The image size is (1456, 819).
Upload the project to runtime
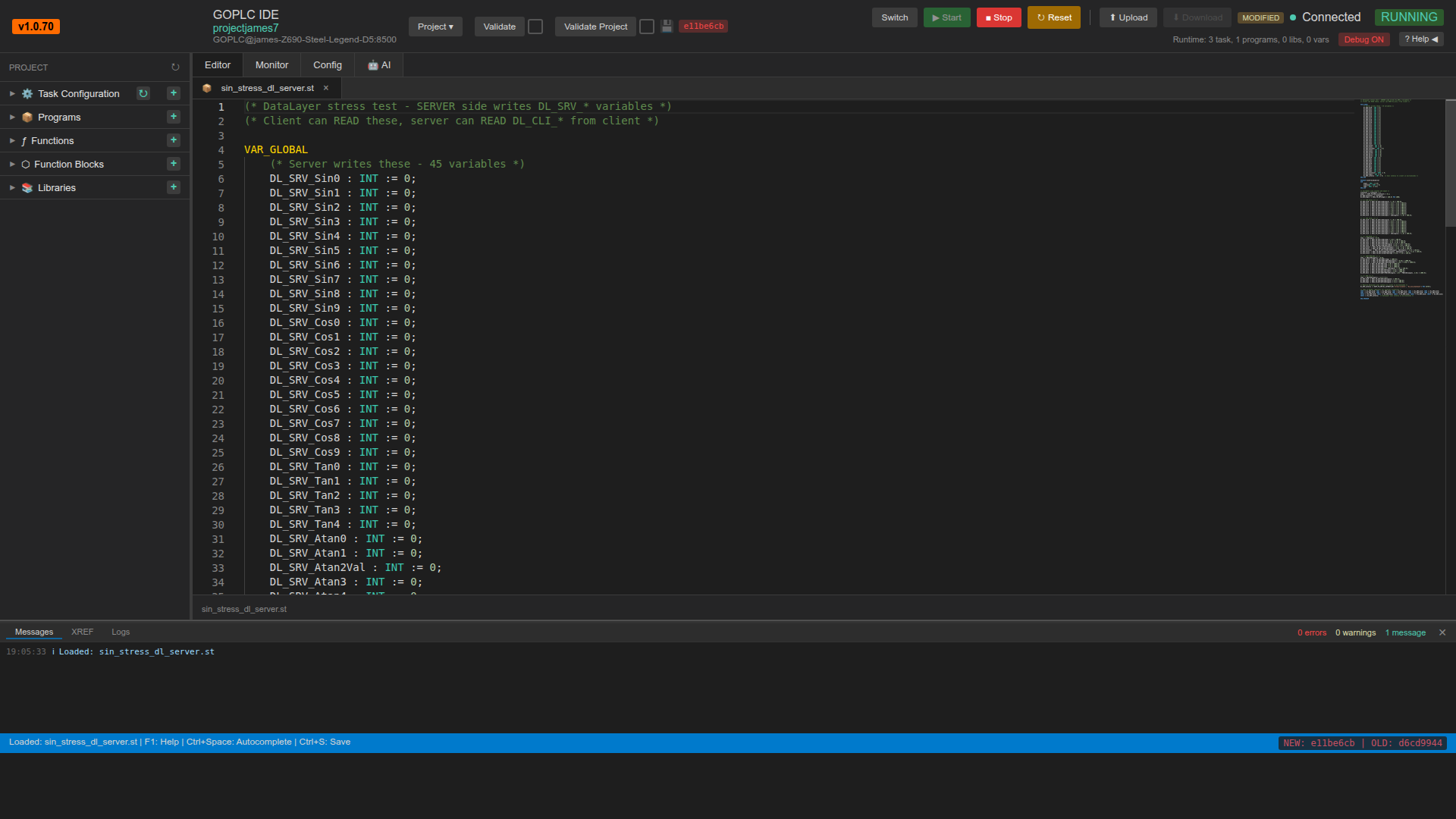click(1128, 17)
